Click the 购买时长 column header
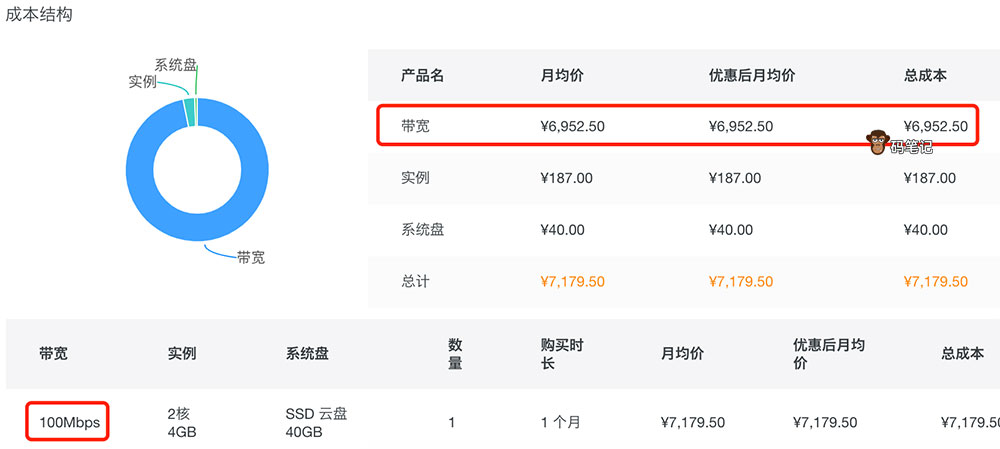This screenshot has height=449, width=1000. pyautogui.click(x=562, y=354)
